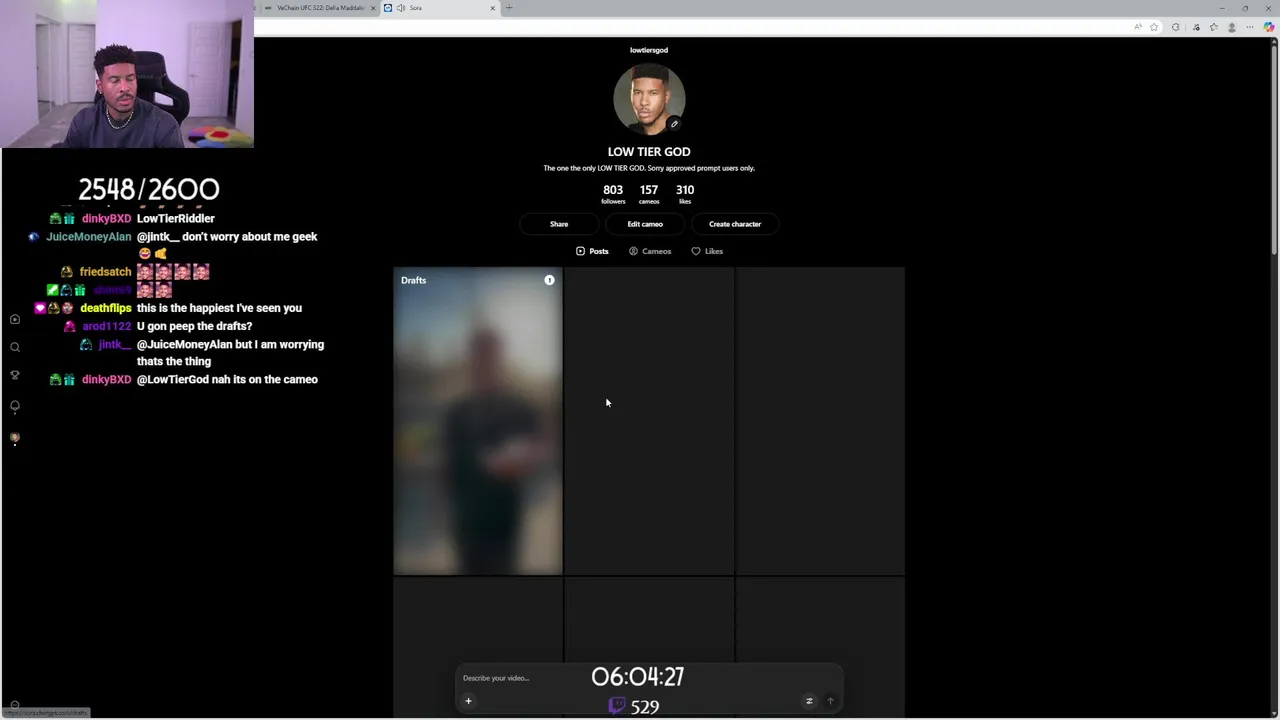Select the Posts tab

coord(592,251)
